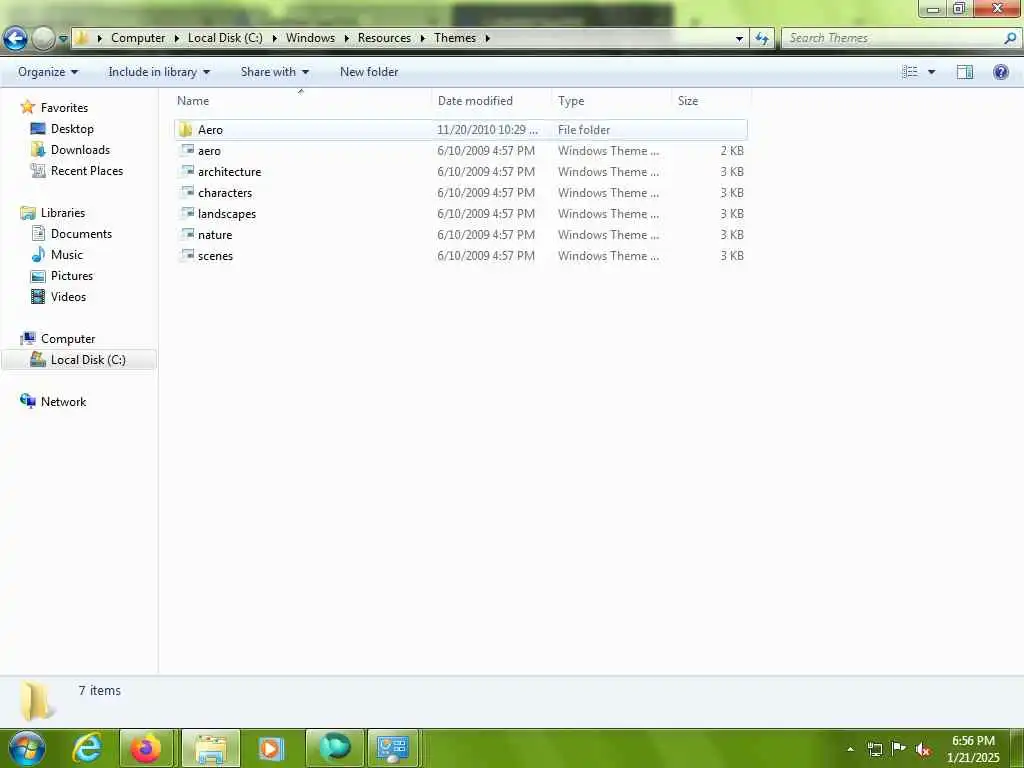Click the architecture file name
This screenshot has width=1024, height=768.
click(x=229, y=172)
